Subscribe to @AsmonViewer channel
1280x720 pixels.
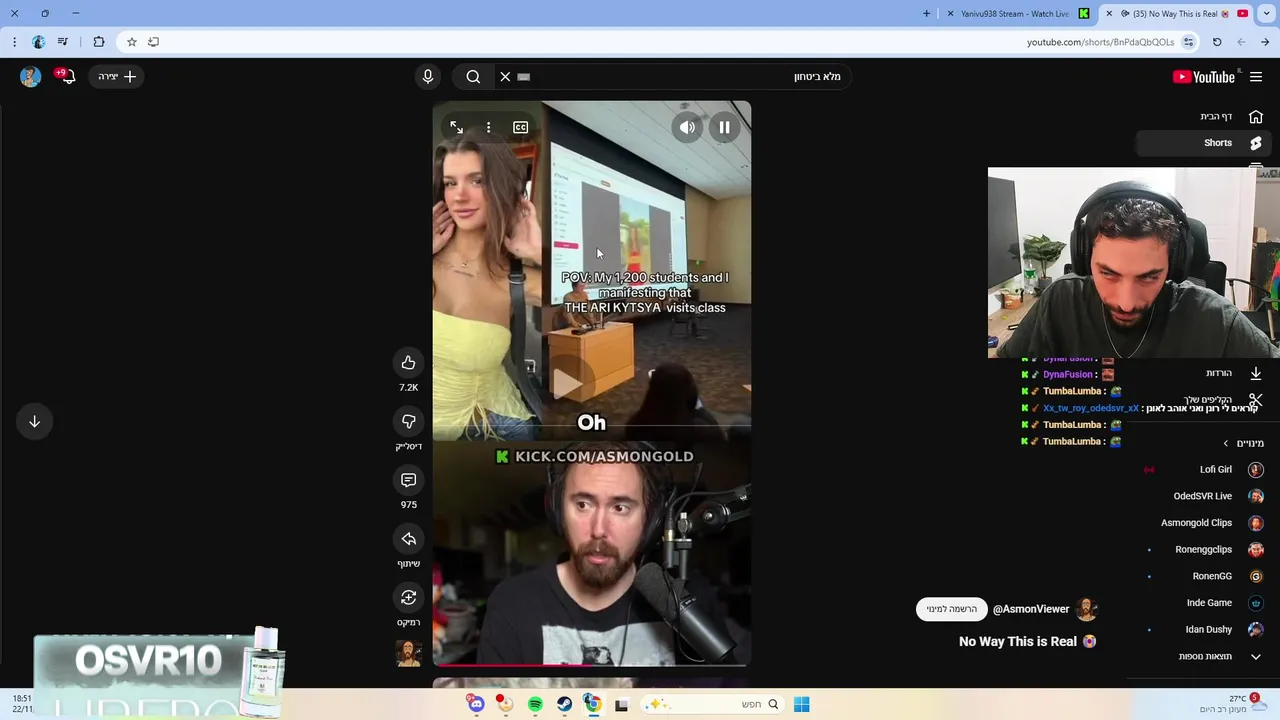click(951, 609)
